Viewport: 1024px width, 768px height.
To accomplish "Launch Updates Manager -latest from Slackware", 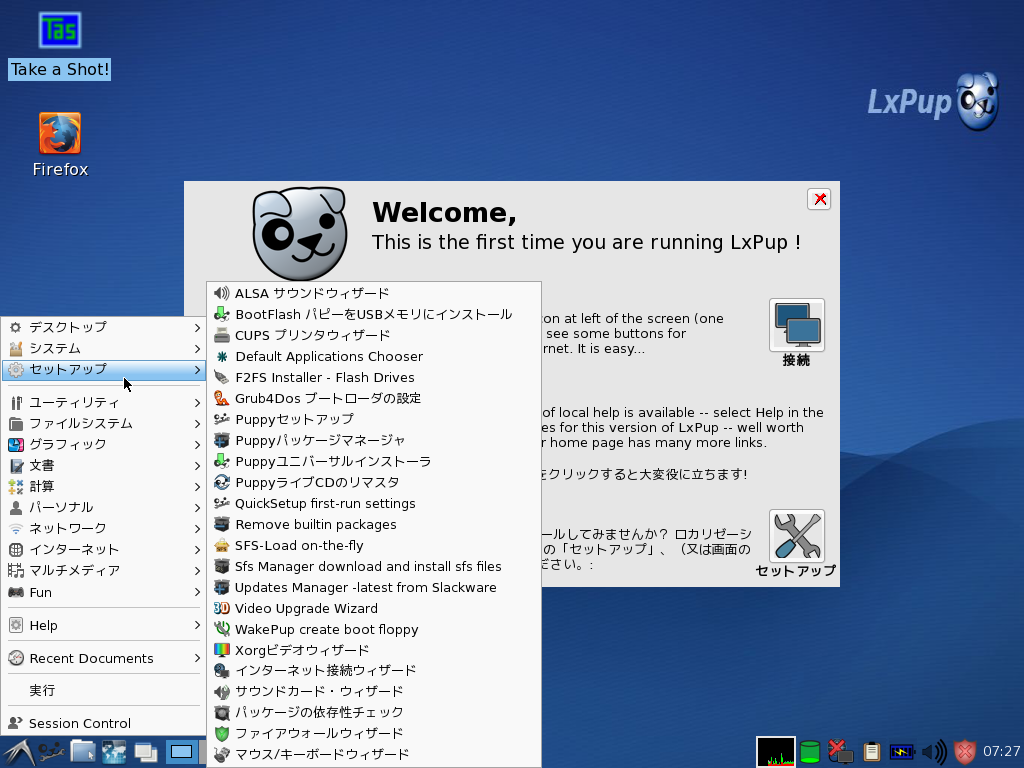I will [374, 587].
